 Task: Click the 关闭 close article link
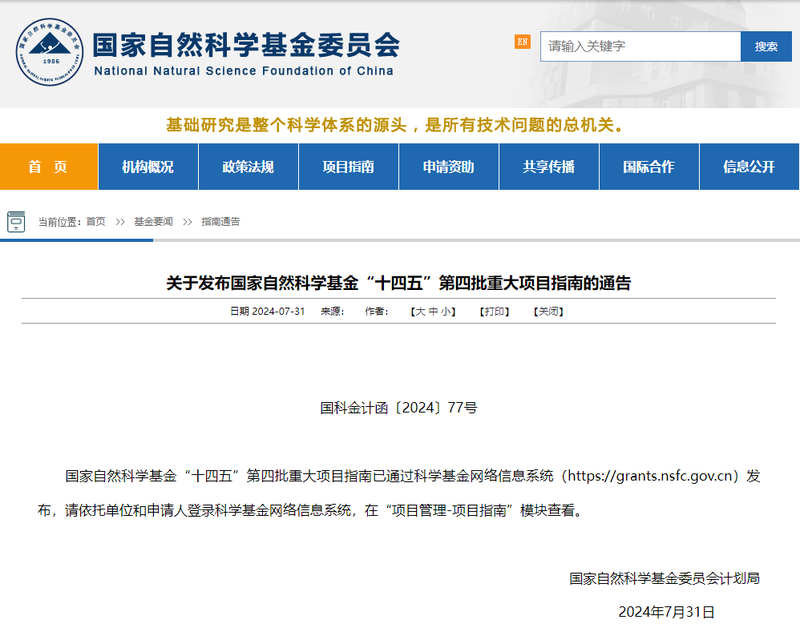click(x=545, y=311)
